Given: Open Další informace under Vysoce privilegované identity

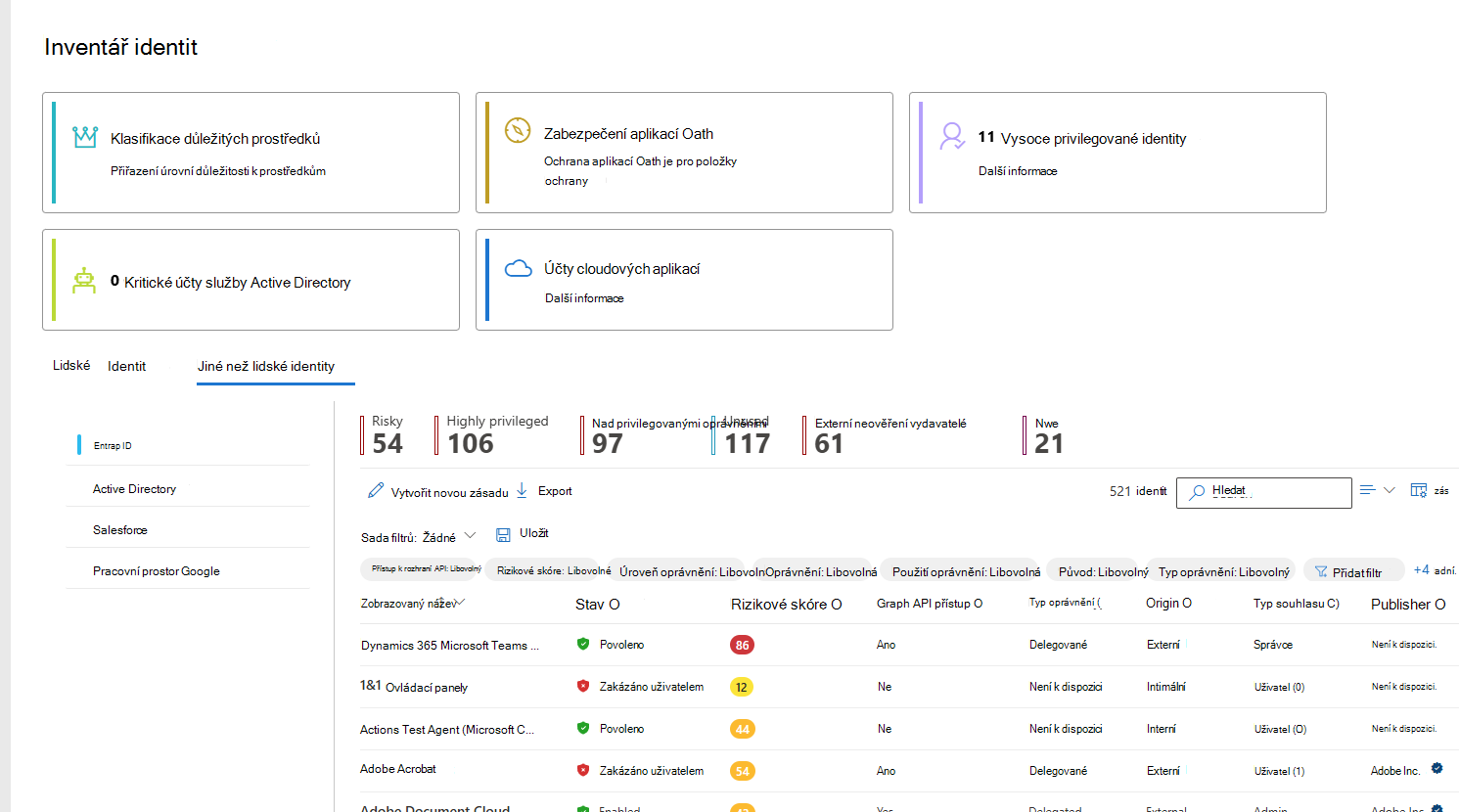Looking at the screenshot, I should click(x=1018, y=170).
